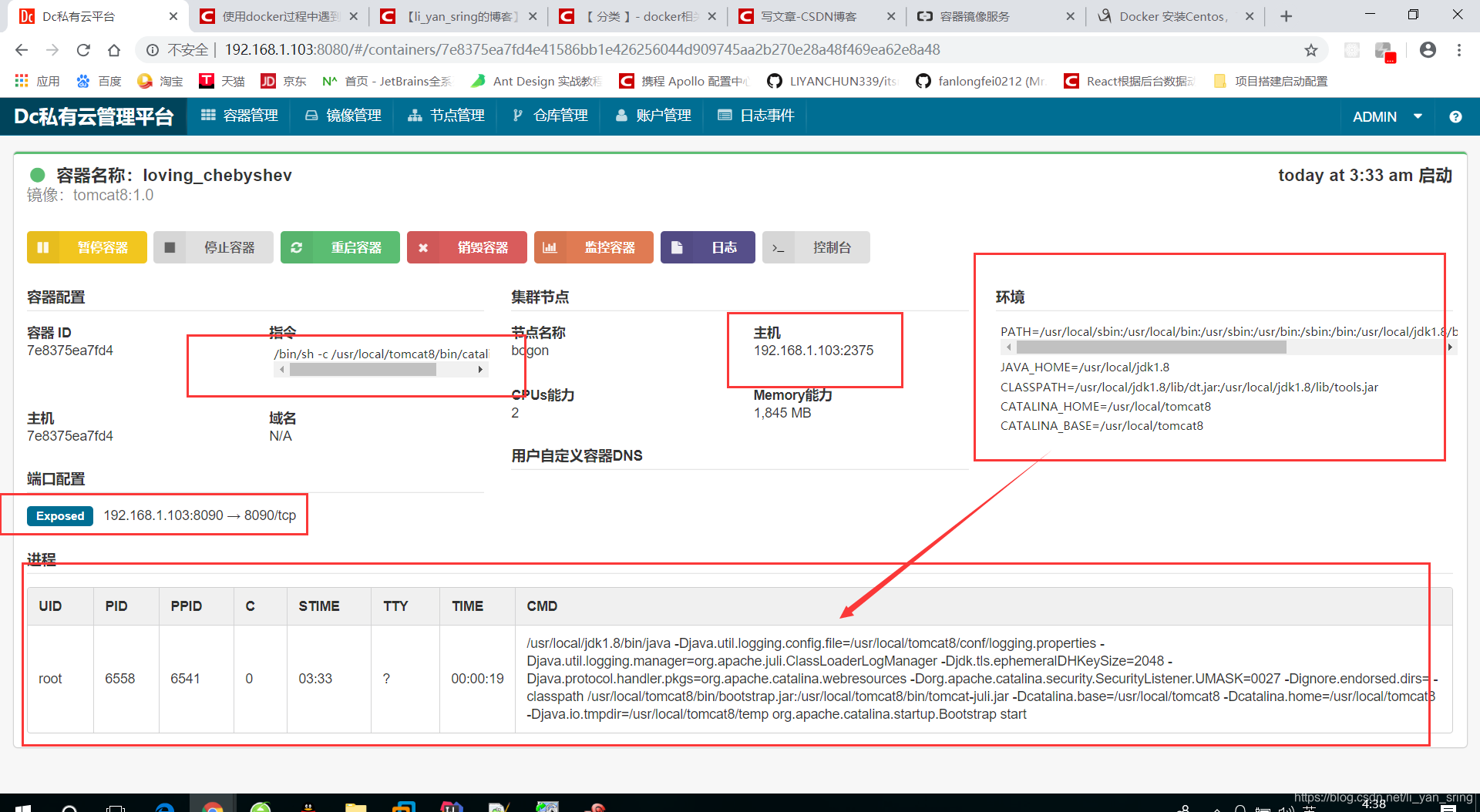Viewport: 1480px width, 812px height.
Task: Open Chrome's three-dot menu
Action: point(1459,50)
